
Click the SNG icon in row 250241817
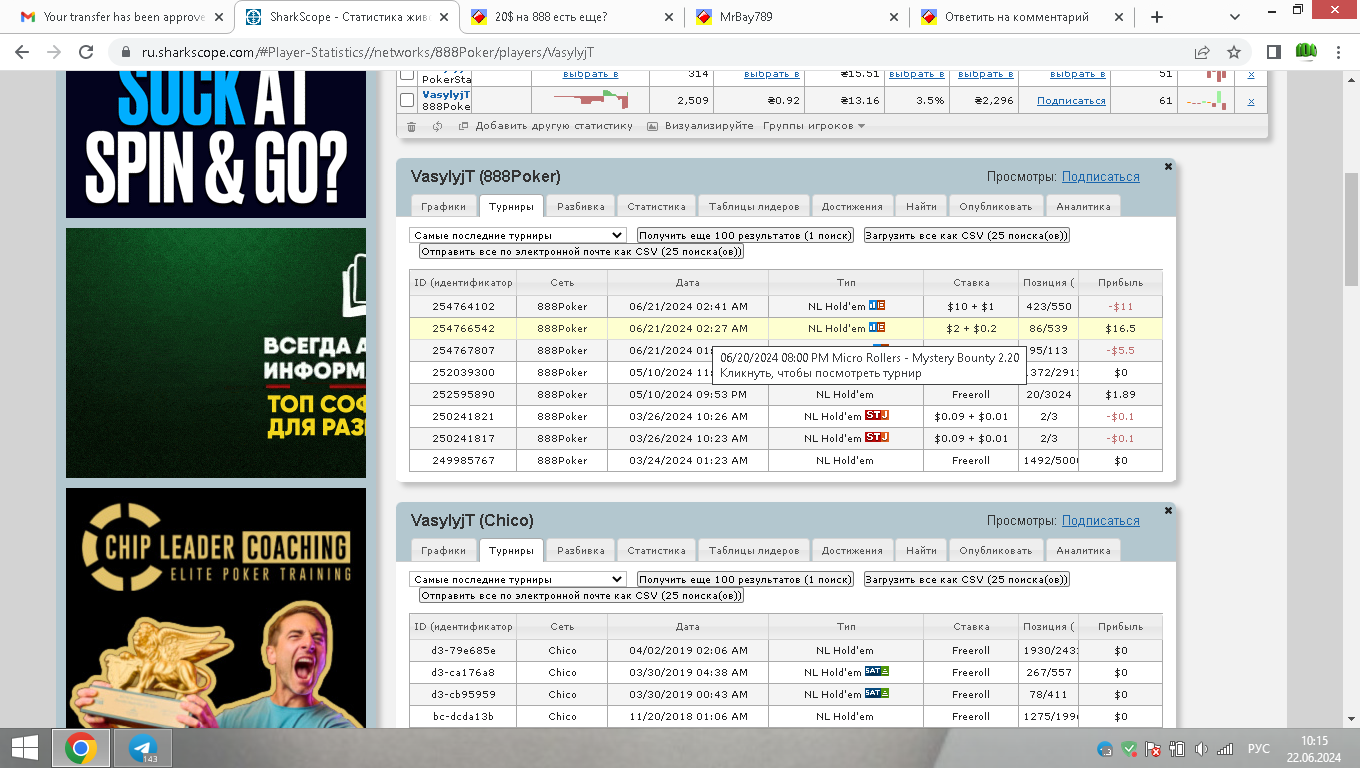coord(877,437)
